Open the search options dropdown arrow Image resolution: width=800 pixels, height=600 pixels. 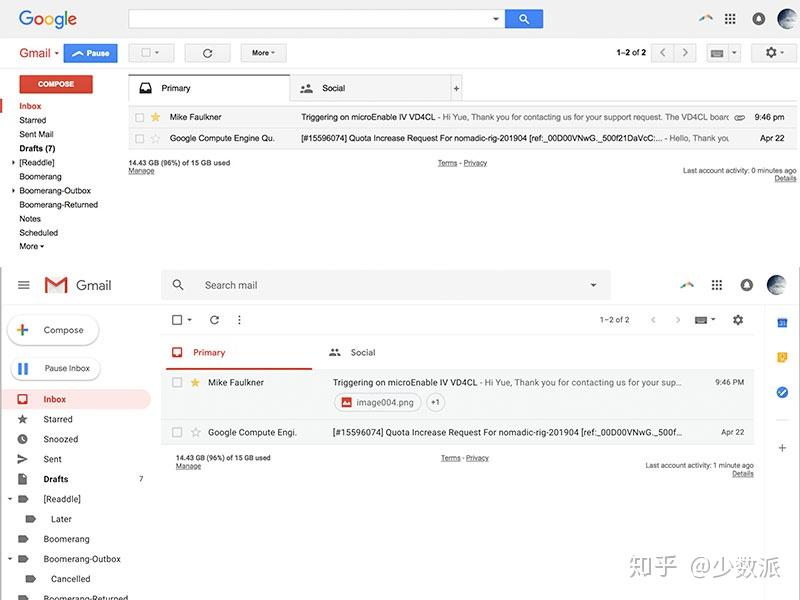(593, 285)
